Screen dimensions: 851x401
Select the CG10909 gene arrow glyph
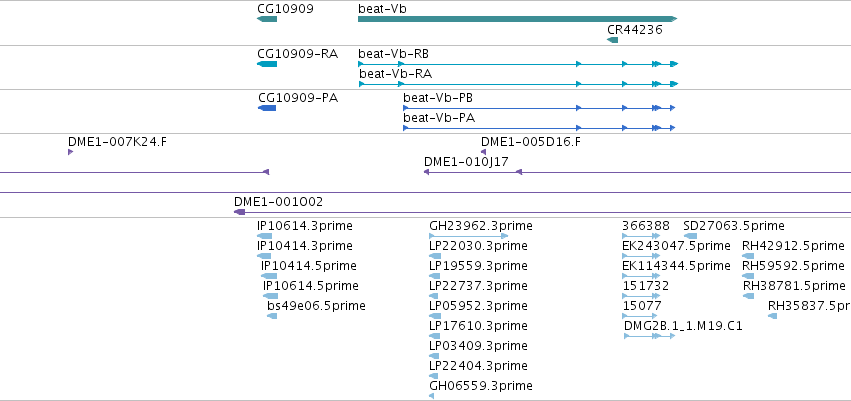[x=267, y=19]
